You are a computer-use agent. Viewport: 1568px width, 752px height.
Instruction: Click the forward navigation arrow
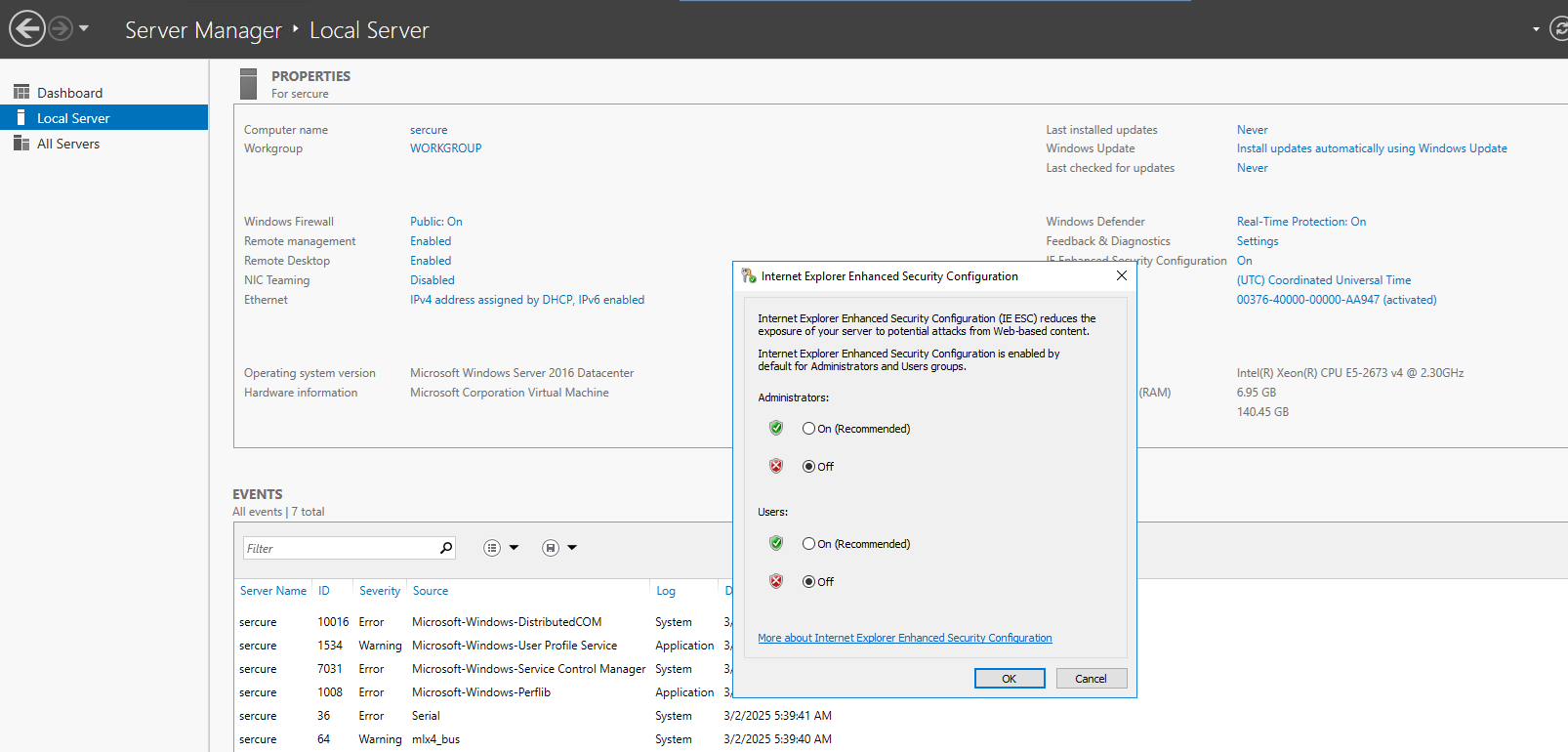click(x=61, y=28)
